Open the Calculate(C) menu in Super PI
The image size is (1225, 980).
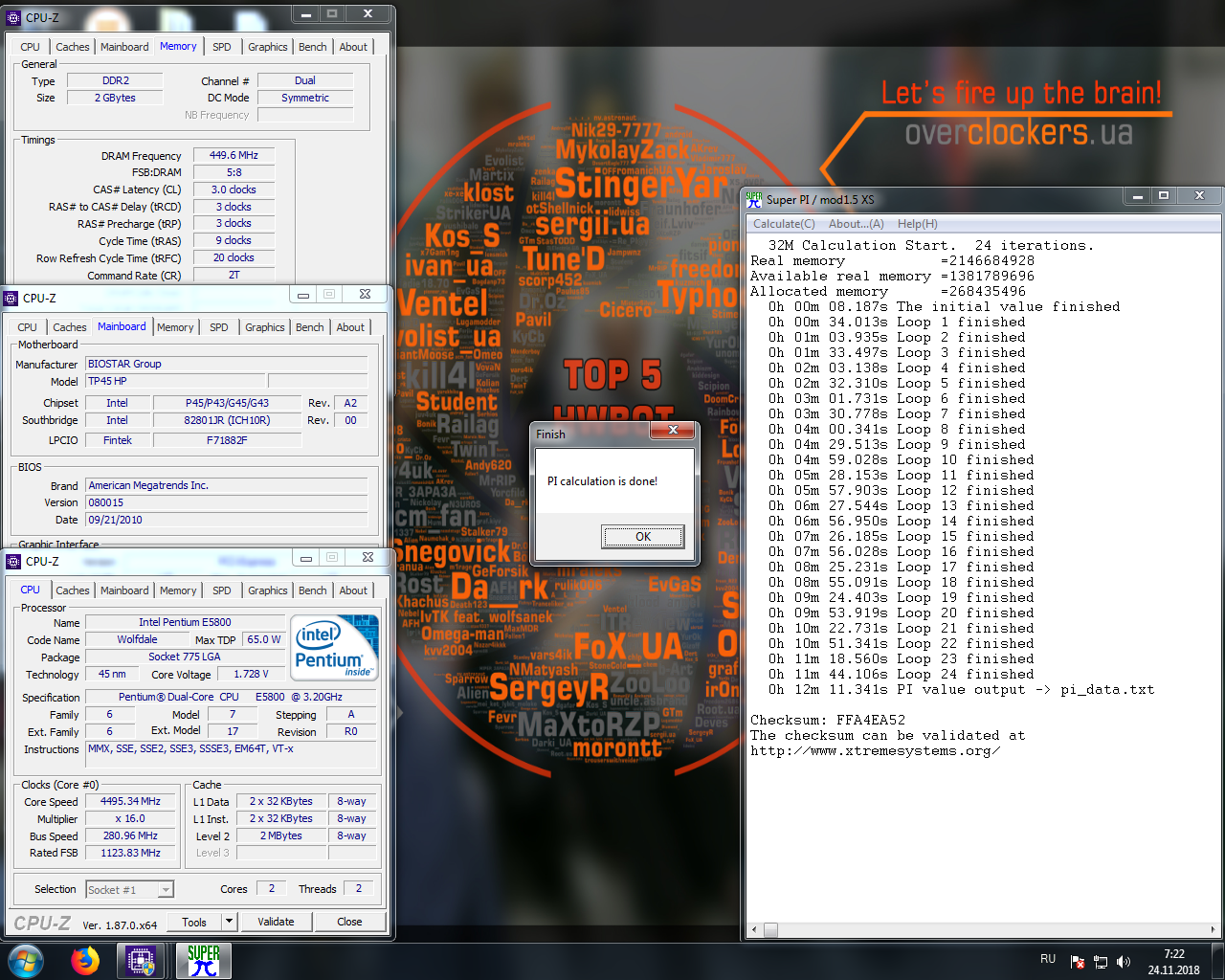[784, 224]
